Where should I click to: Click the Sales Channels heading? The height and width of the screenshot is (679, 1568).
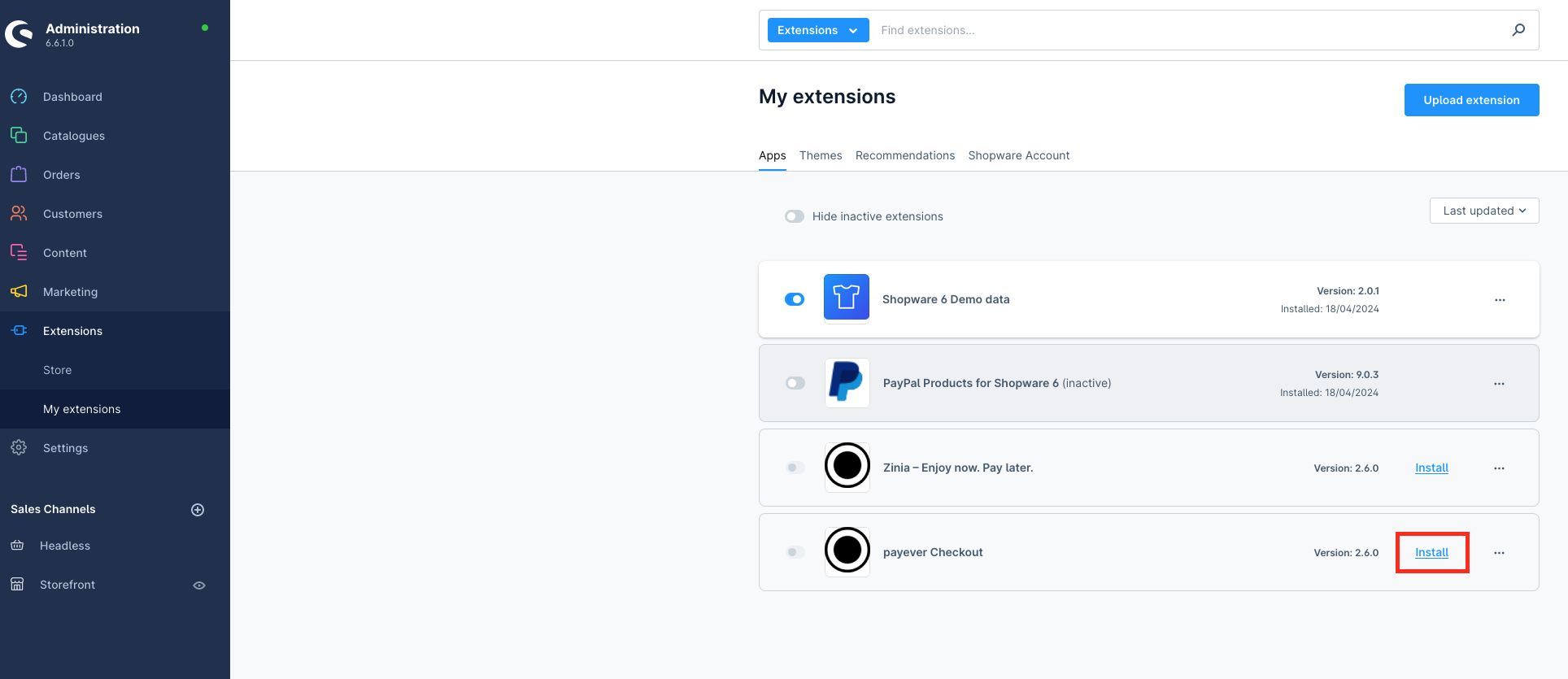(53, 509)
